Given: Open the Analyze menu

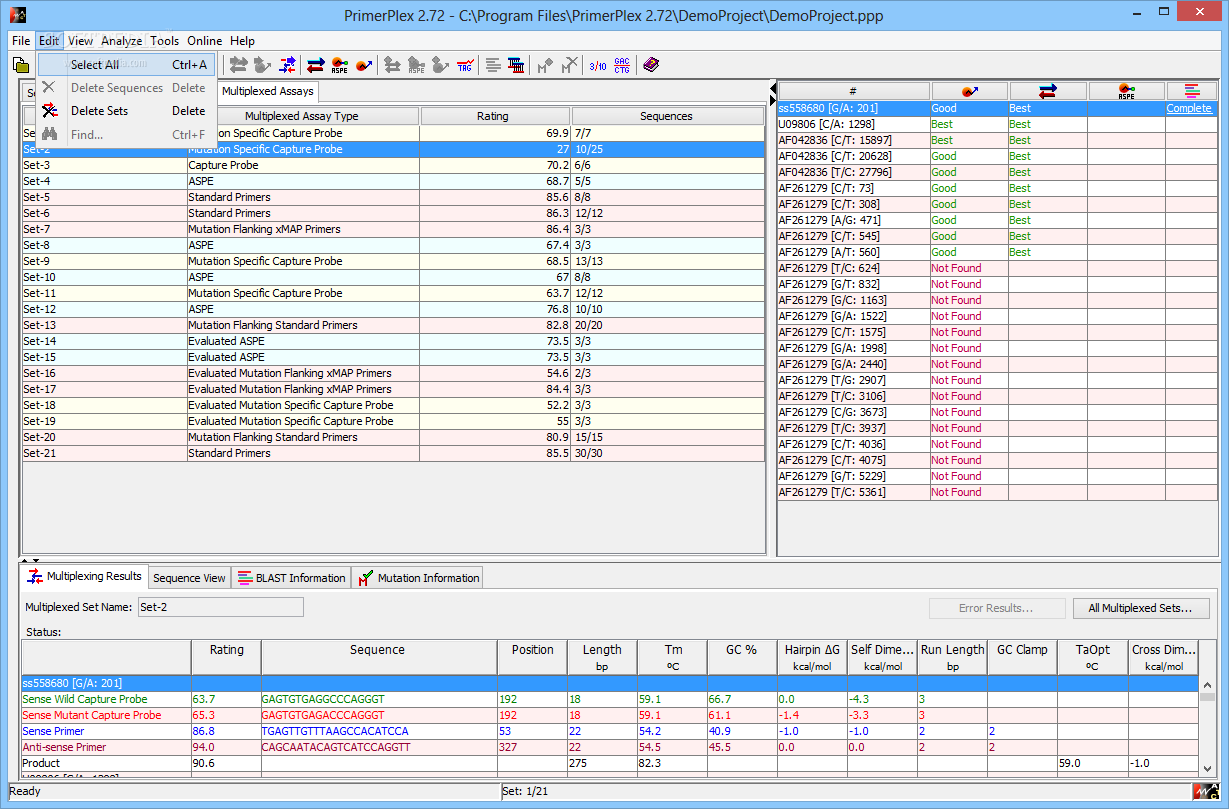Looking at the screenshot, I should click(x=121, y=41).
